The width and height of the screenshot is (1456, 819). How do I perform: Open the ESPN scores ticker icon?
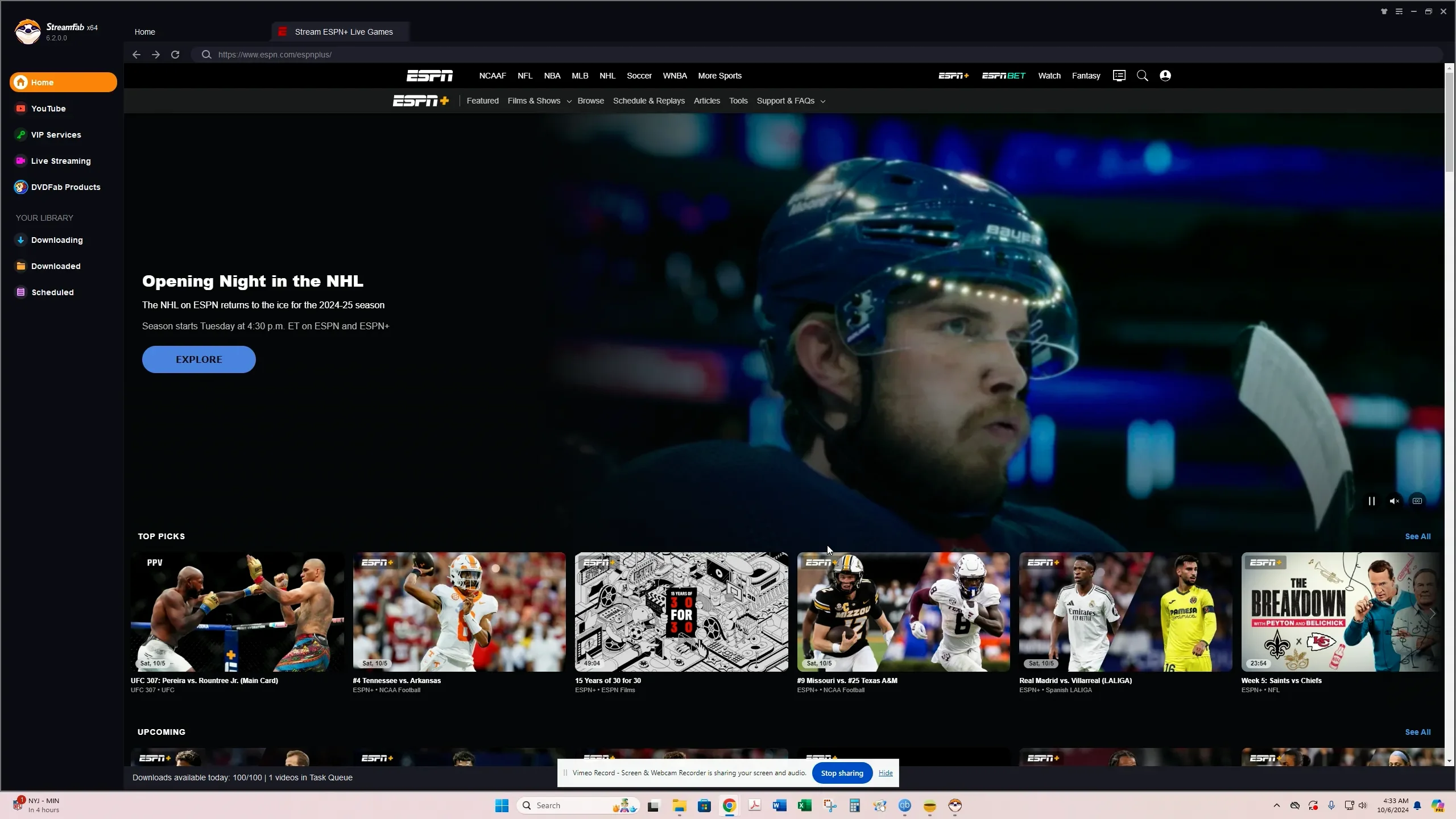coord(1119,76)
